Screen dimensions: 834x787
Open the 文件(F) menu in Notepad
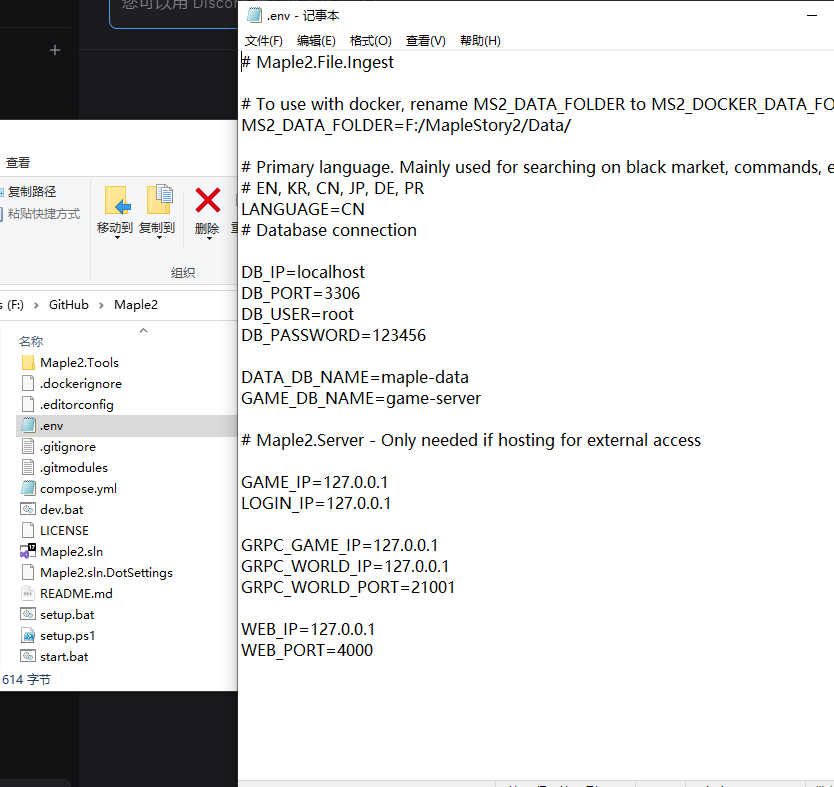pyautogui.click(x=263, y=41)
